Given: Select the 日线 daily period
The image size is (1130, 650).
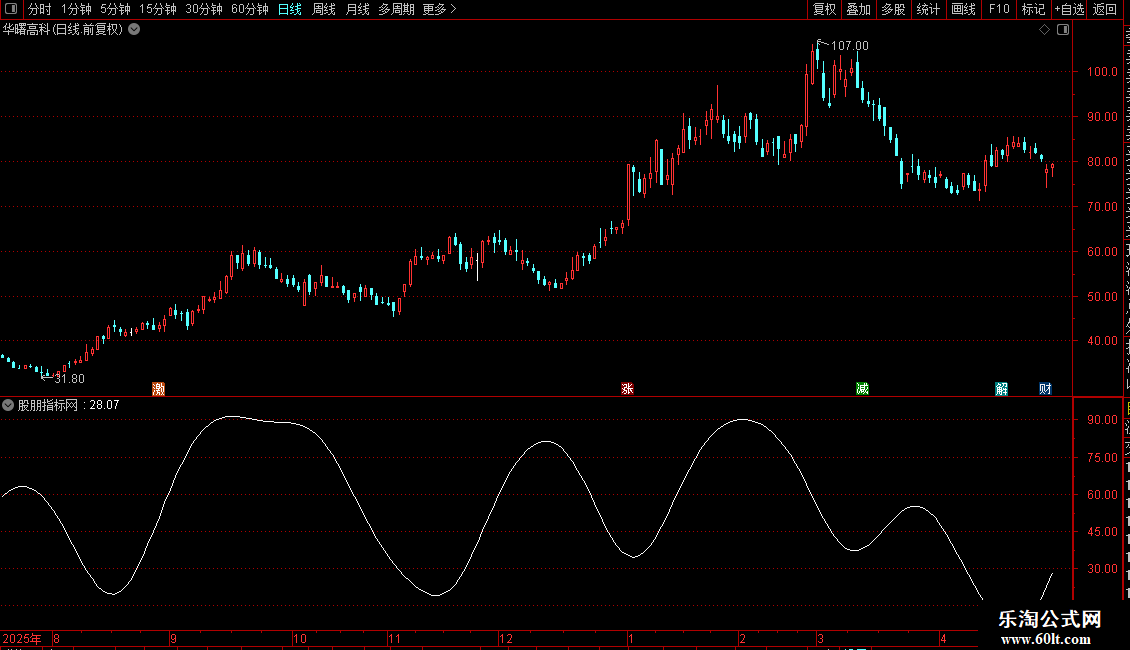Looking at the screenshot, I should 290,9.
